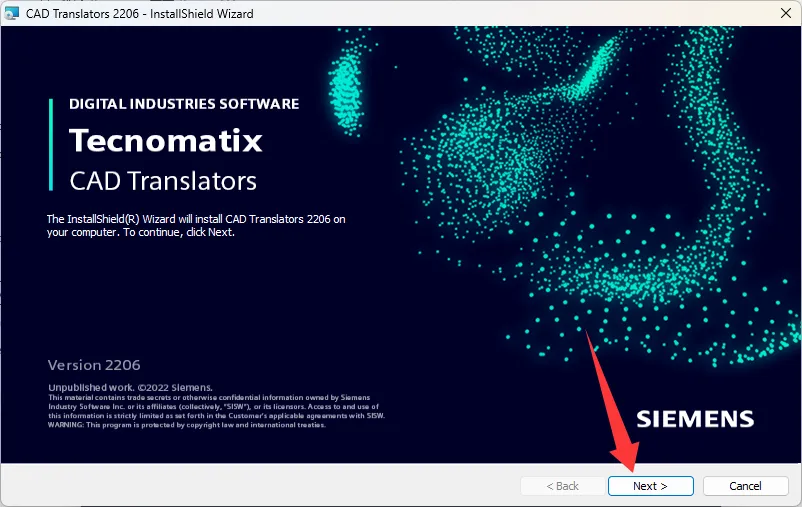Click the Siemens logo text
Image resolution: width=802 pixels, height=507 pixels.
[695, 419]
